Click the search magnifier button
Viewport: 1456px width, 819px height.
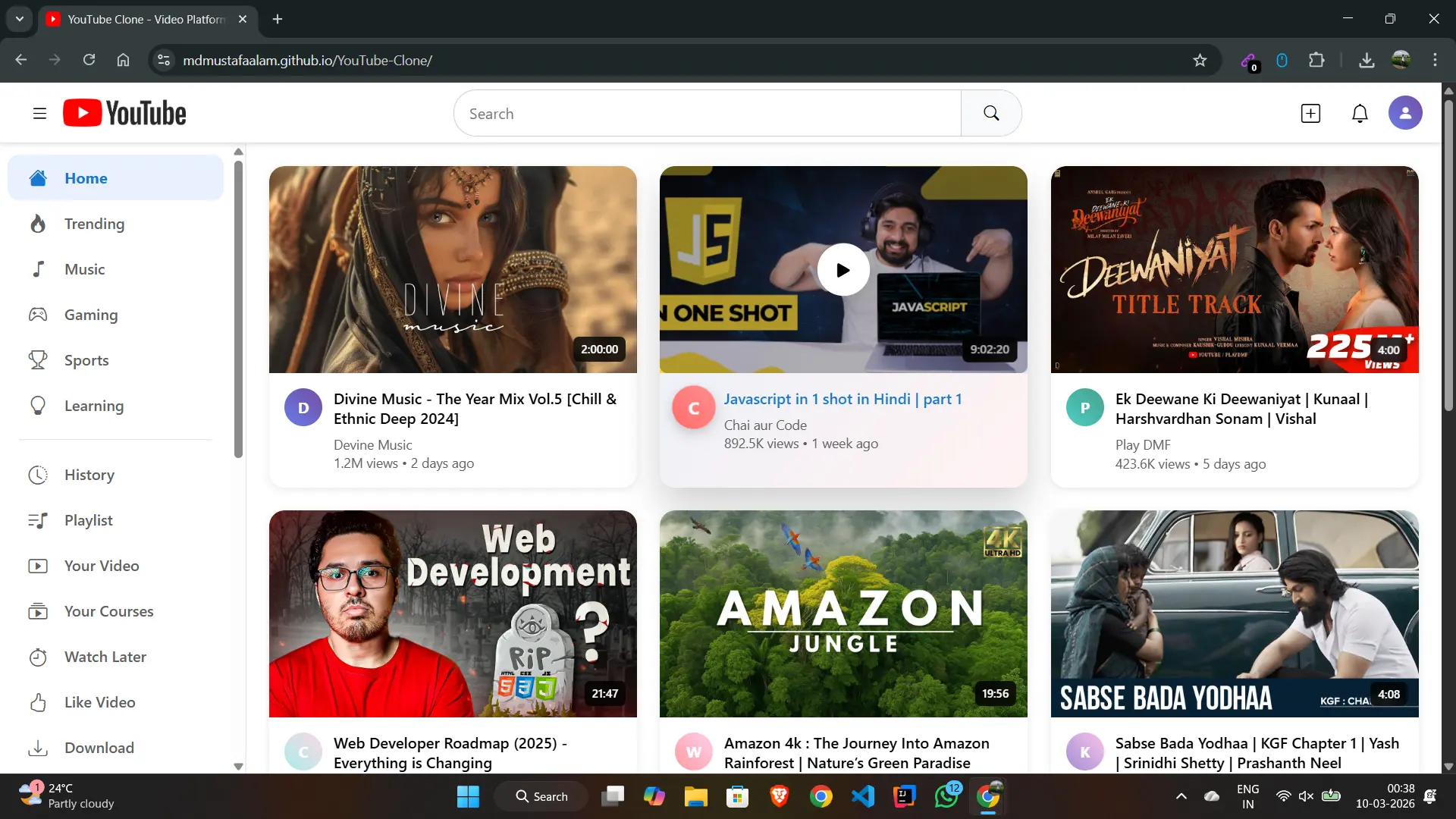pos(991,112)
